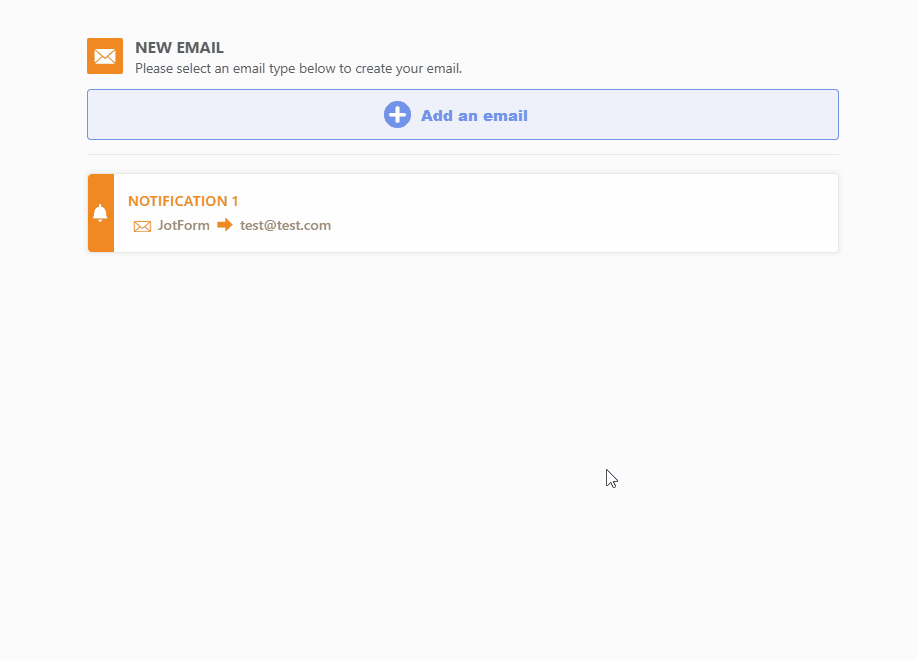Click the NEW EMAIL heading

pyautogui.click(x=179, y=47)
